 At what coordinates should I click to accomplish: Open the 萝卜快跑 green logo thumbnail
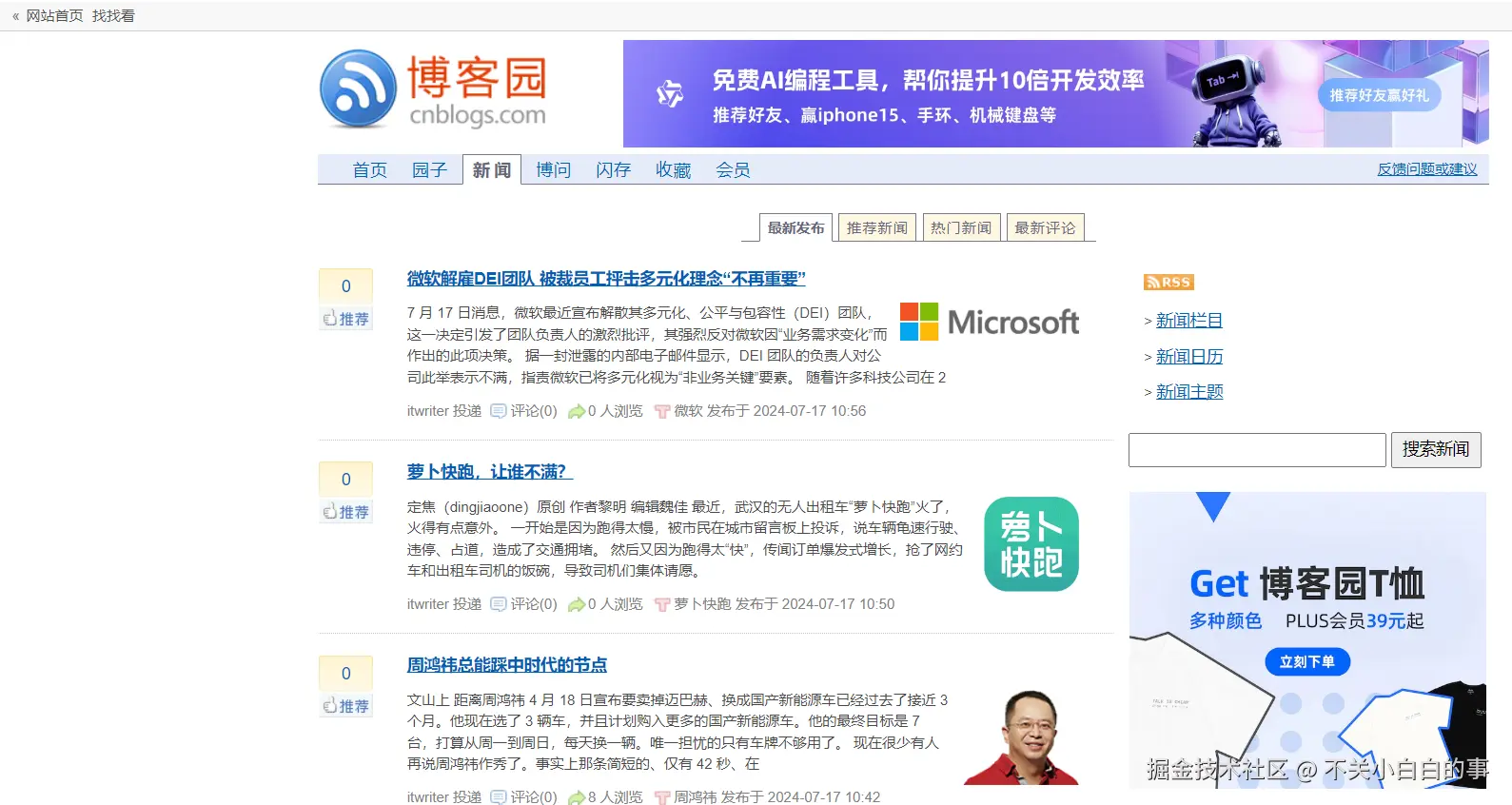(x=1031, y=544)
